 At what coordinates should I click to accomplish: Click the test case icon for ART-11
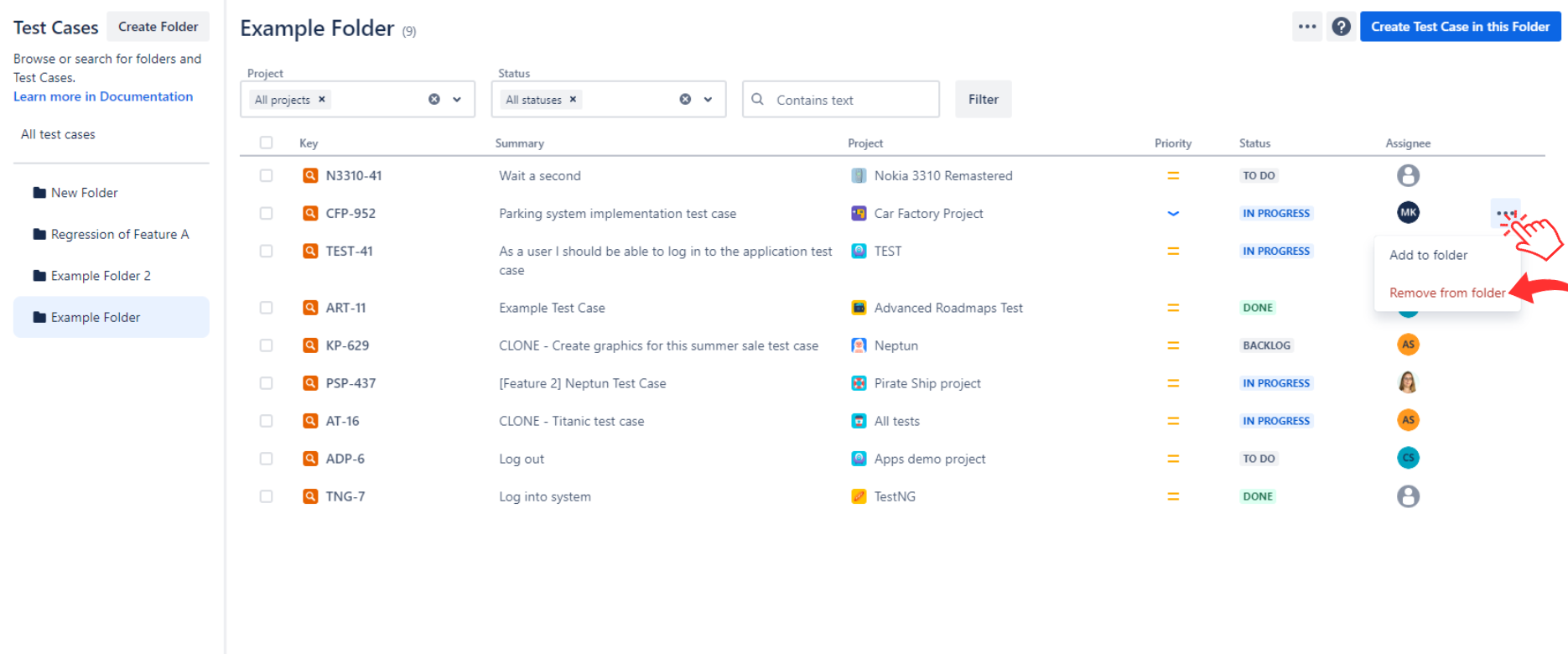(x=310, y=308)
